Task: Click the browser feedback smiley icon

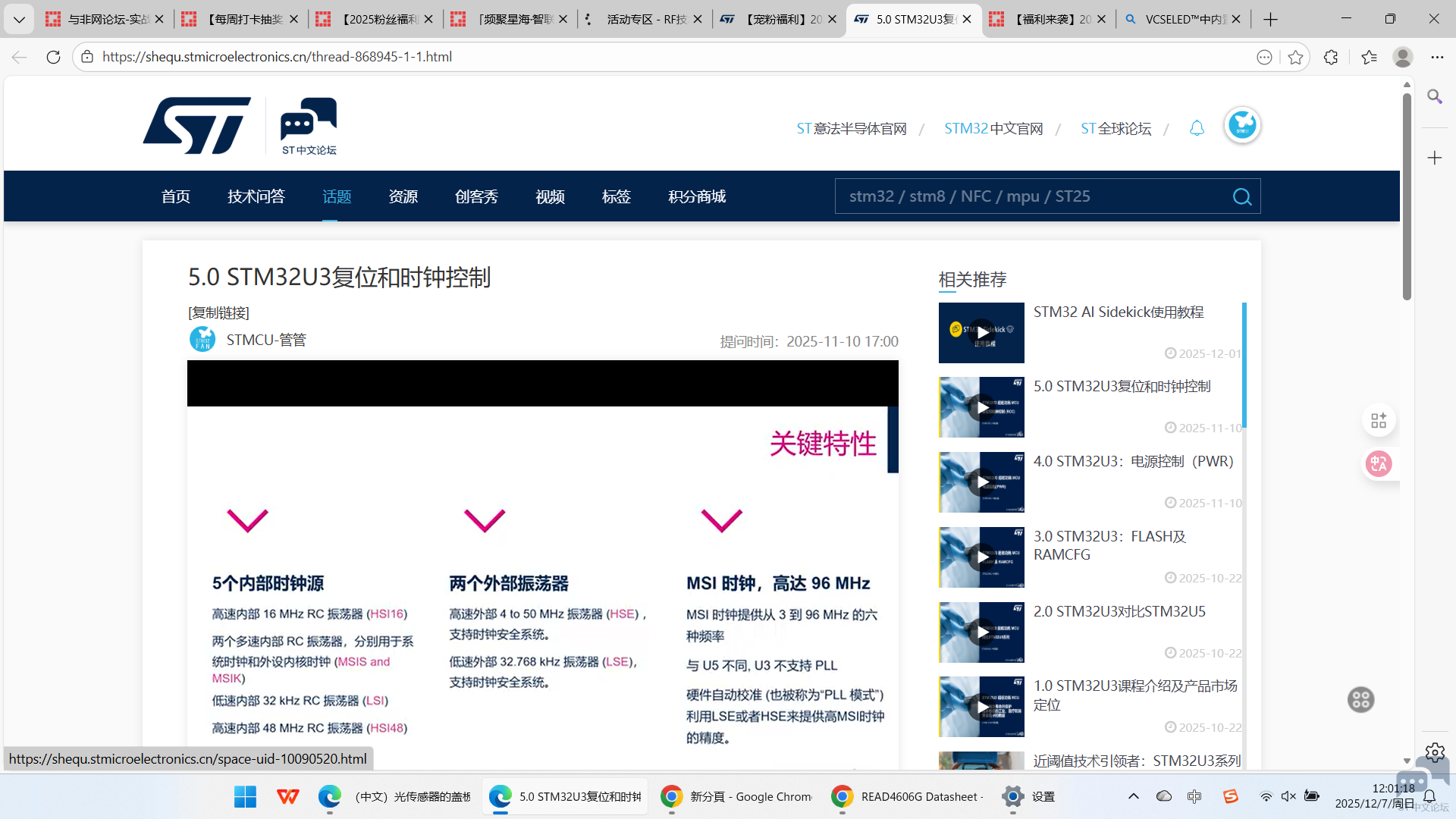Action: pyautogui.click(x=1264, y=57)
